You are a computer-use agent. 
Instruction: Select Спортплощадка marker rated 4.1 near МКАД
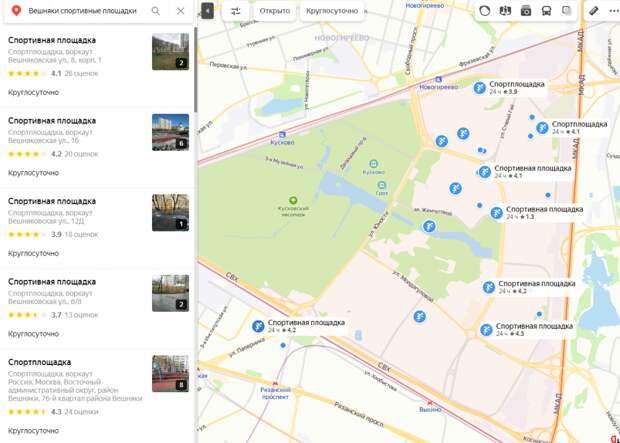point(542,128)
